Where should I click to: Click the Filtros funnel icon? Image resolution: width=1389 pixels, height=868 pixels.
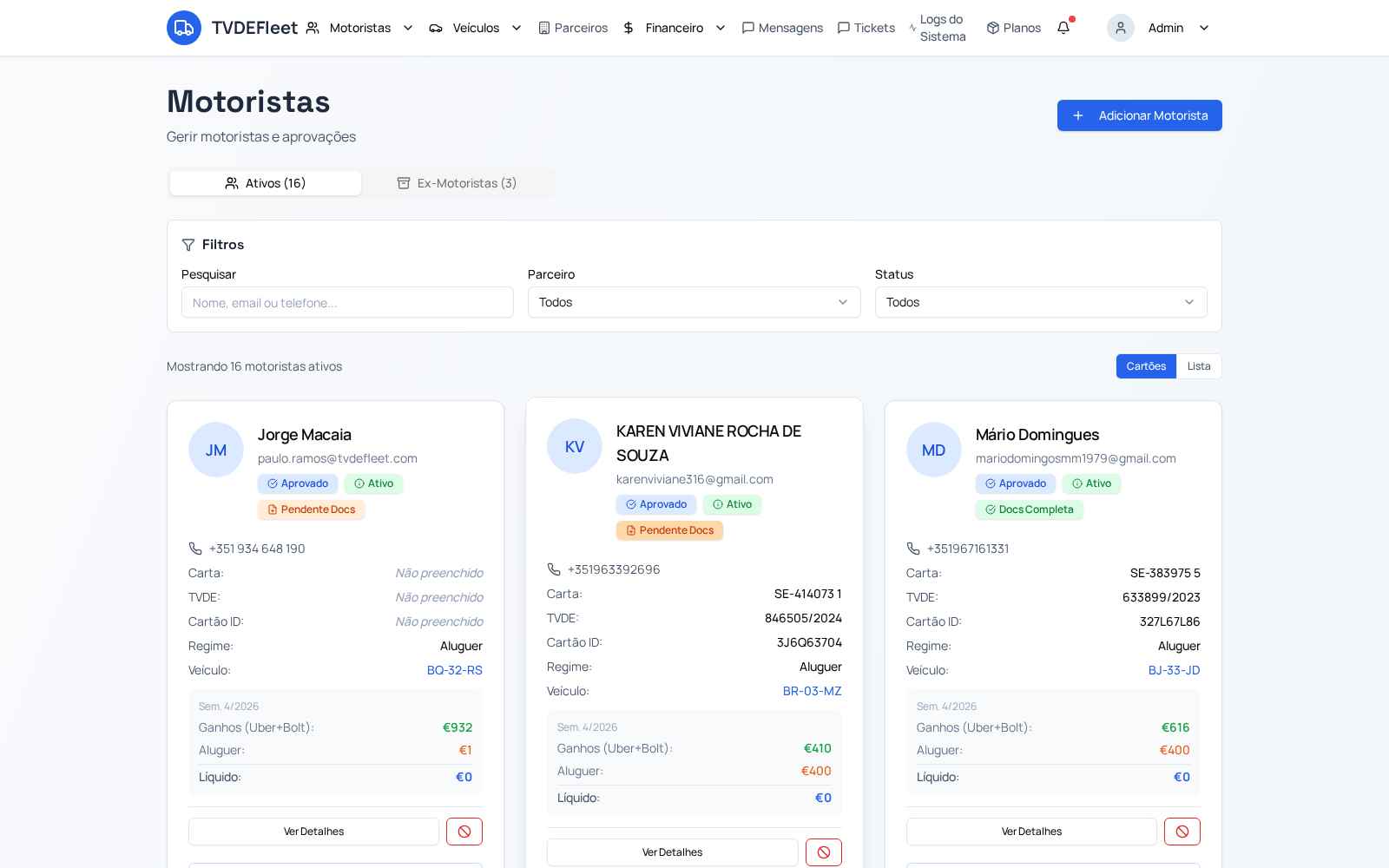[188, 245]
